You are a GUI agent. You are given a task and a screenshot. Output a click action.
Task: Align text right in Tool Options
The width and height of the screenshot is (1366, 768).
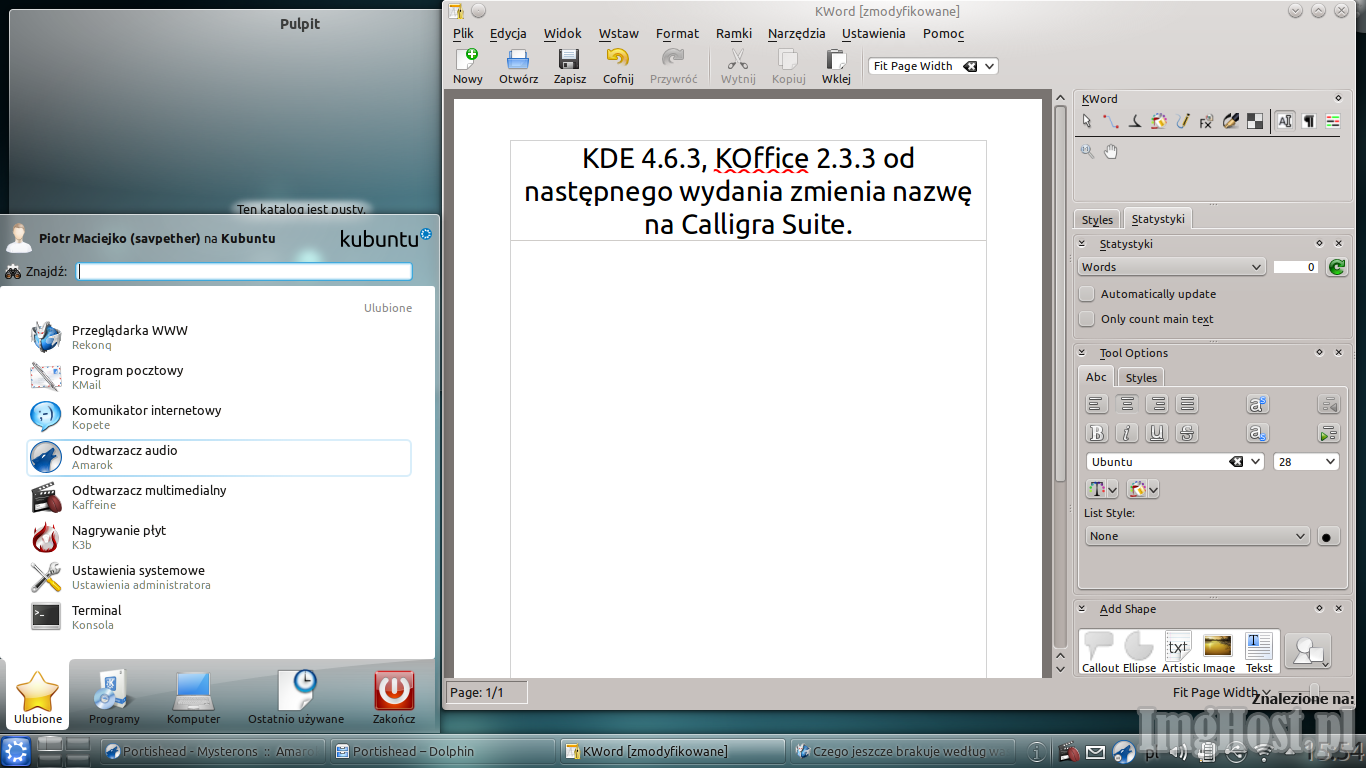1157,404
